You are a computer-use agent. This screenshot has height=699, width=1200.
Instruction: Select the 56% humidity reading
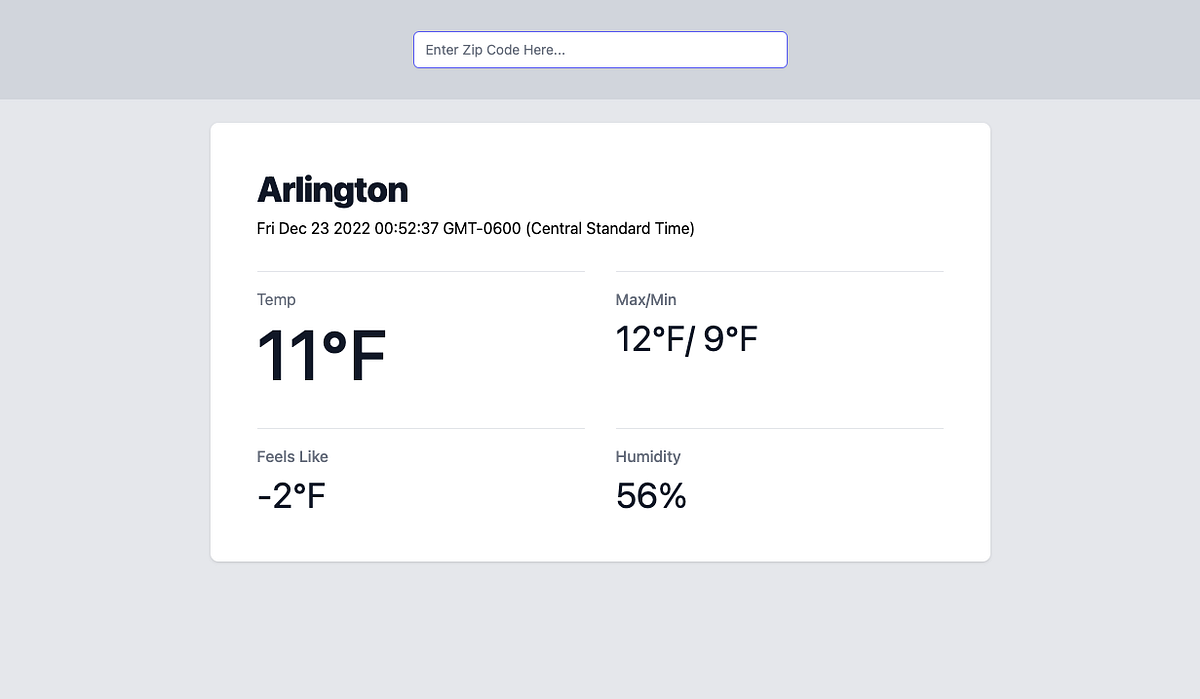(x=651, y=494)
